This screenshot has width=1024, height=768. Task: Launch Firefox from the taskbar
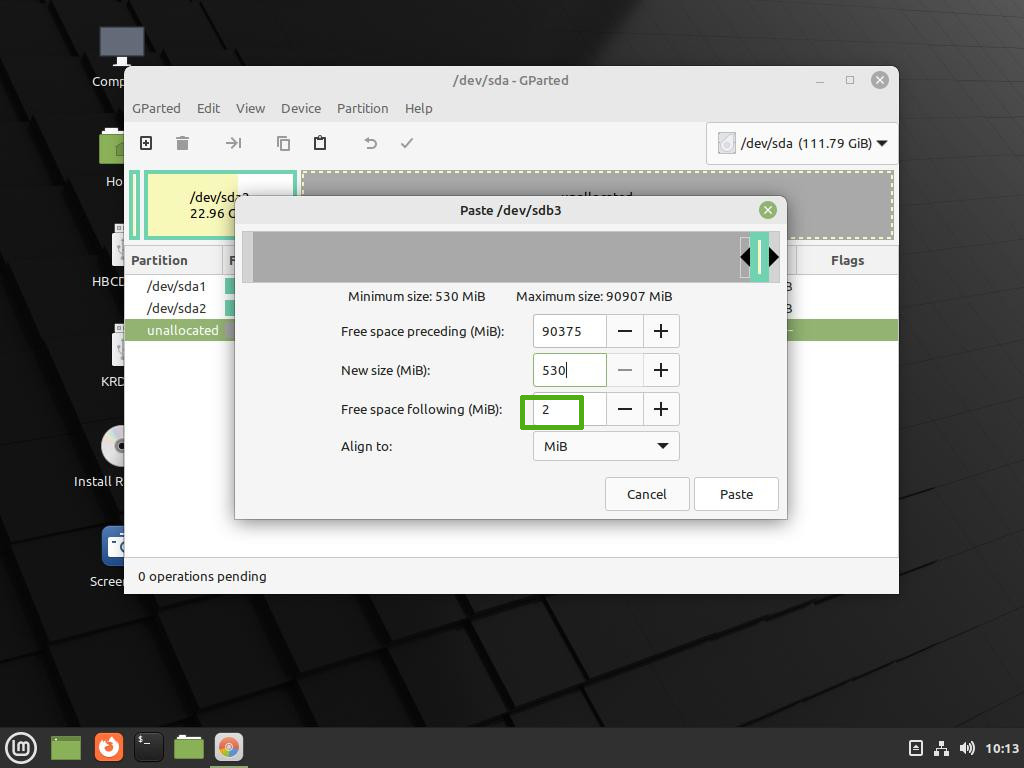(x=108, y=746)
